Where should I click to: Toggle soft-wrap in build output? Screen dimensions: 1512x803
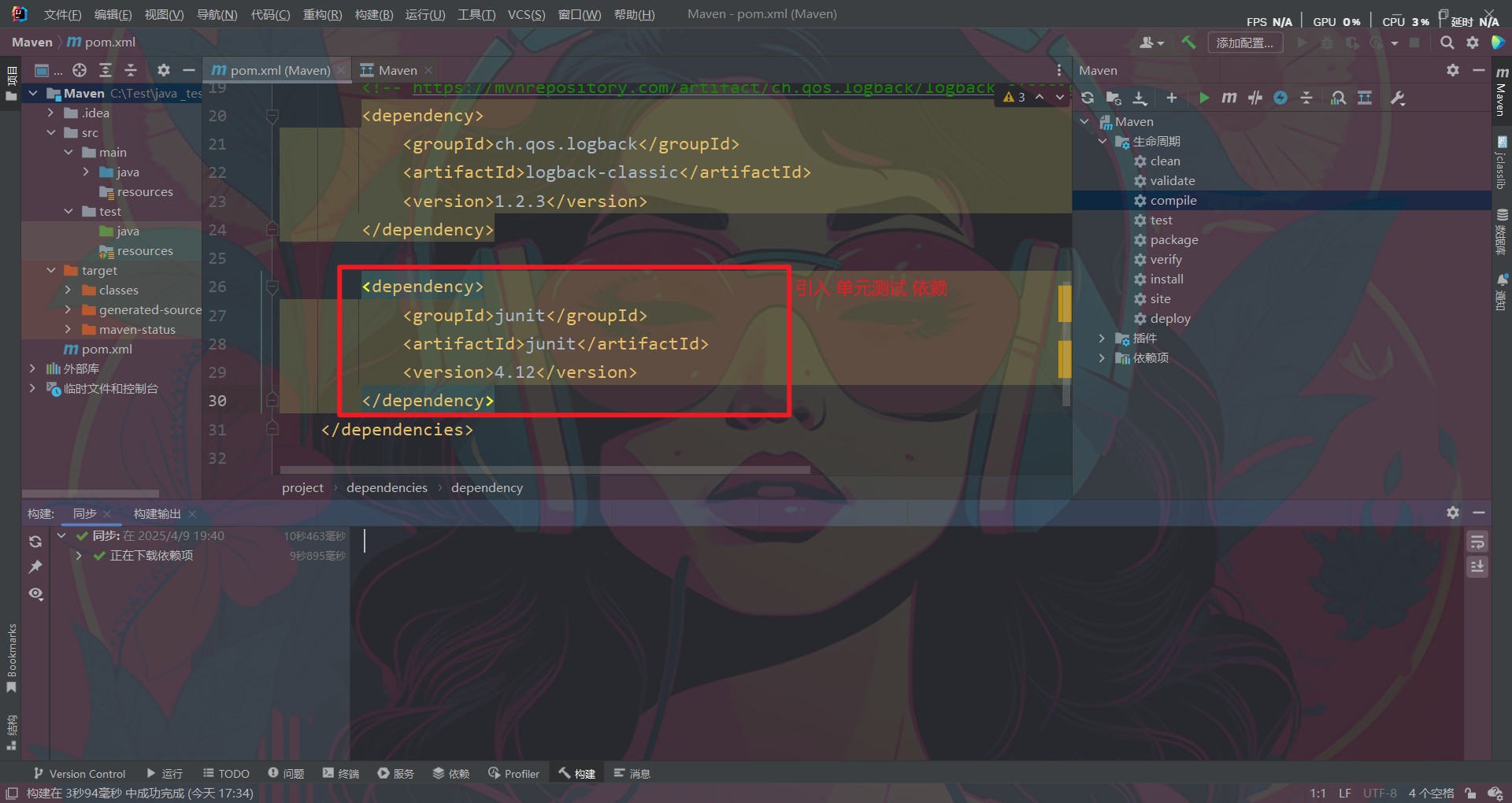pos(1477,542)
